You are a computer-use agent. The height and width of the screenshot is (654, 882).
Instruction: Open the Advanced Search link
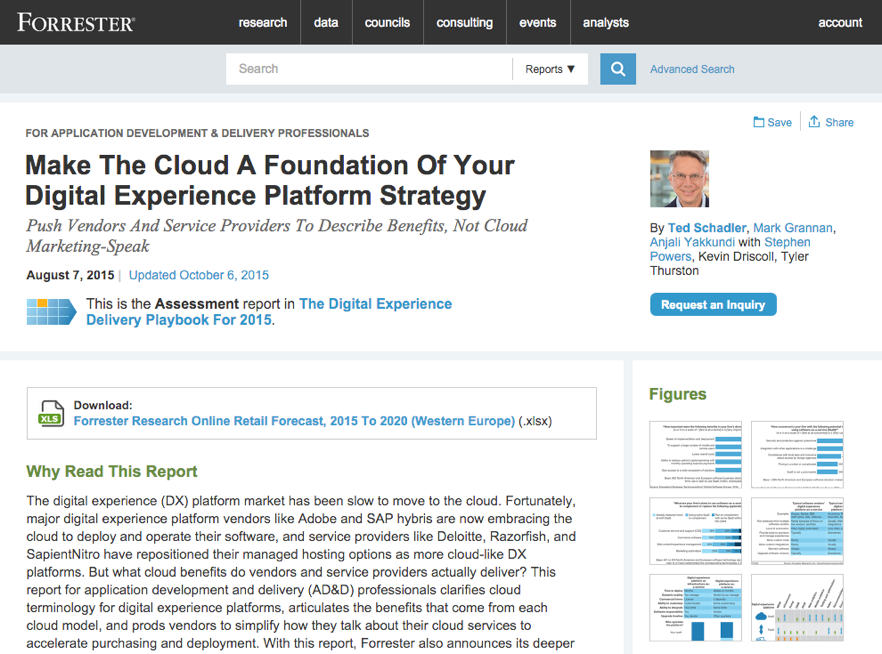pos(692,69)
